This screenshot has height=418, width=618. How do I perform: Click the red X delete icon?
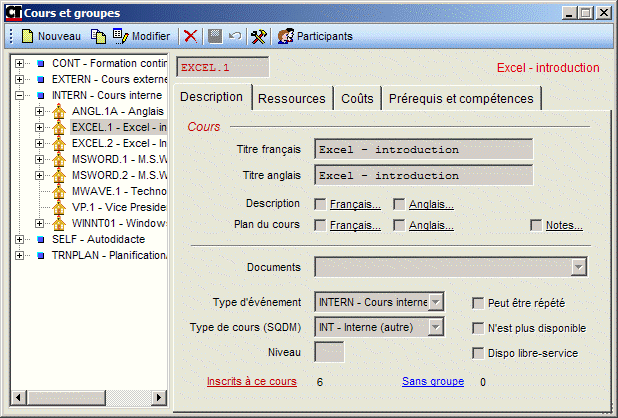click(x=191, y=36)
